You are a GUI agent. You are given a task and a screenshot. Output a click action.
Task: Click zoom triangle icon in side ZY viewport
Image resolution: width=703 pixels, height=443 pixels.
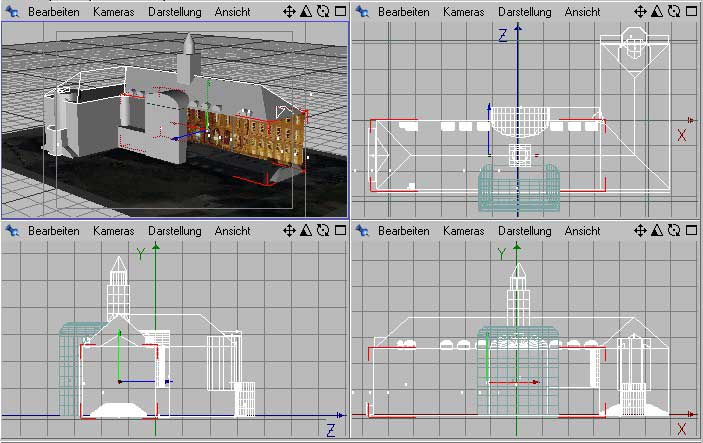306,230
